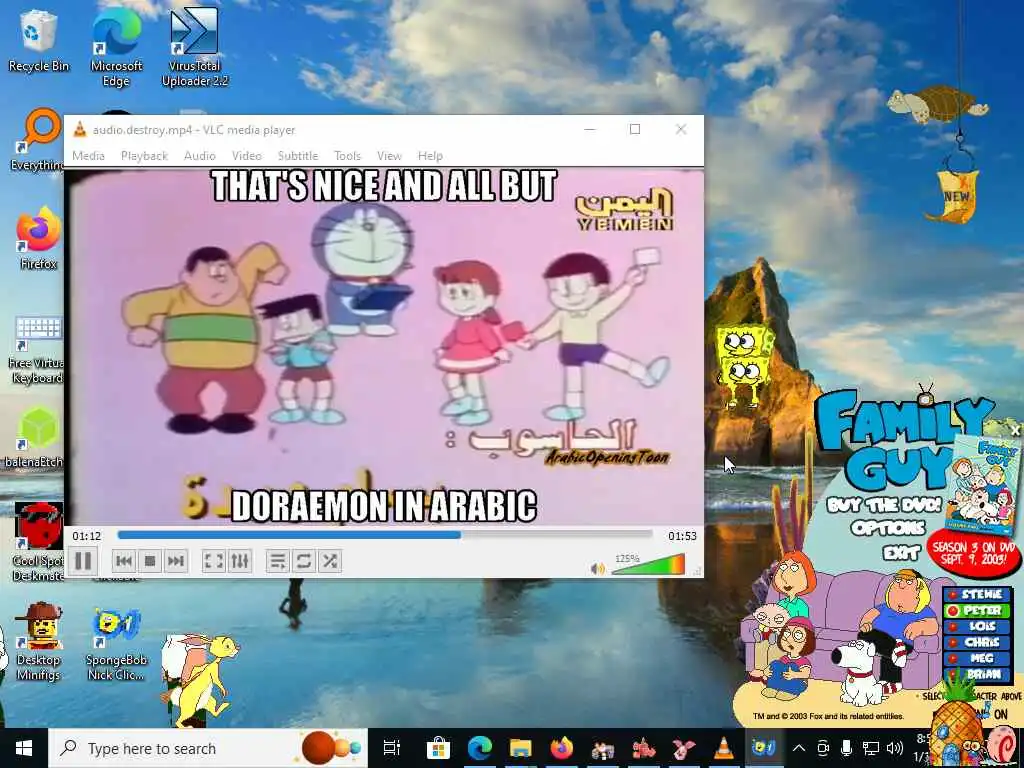Open the Video menu
1024x768 pixels.
click(x=247, y=155)
